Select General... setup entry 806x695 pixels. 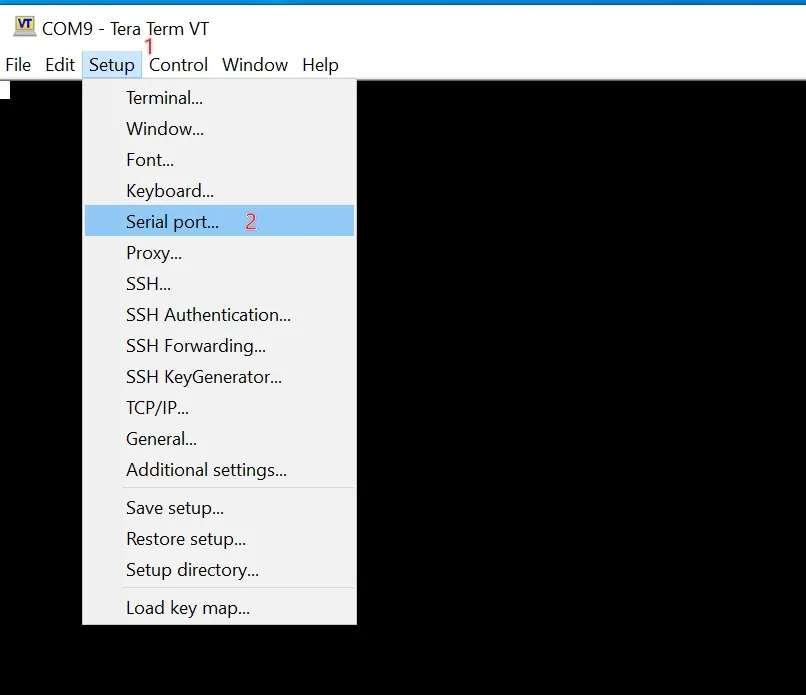pos(219,438)
